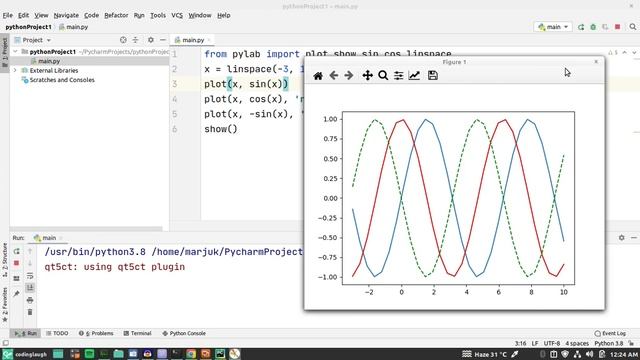
Task: Run main with coverage from toolbar
Action: (605, 27)
